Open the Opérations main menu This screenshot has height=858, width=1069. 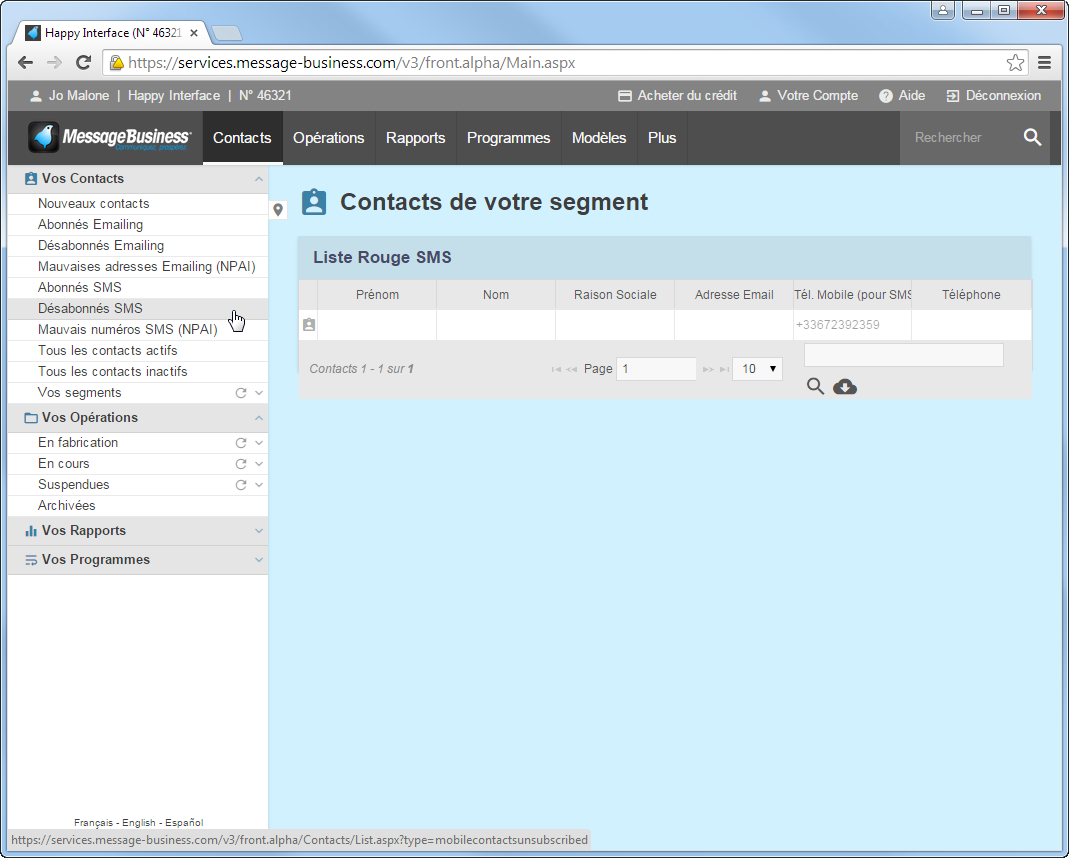(329, 138)
